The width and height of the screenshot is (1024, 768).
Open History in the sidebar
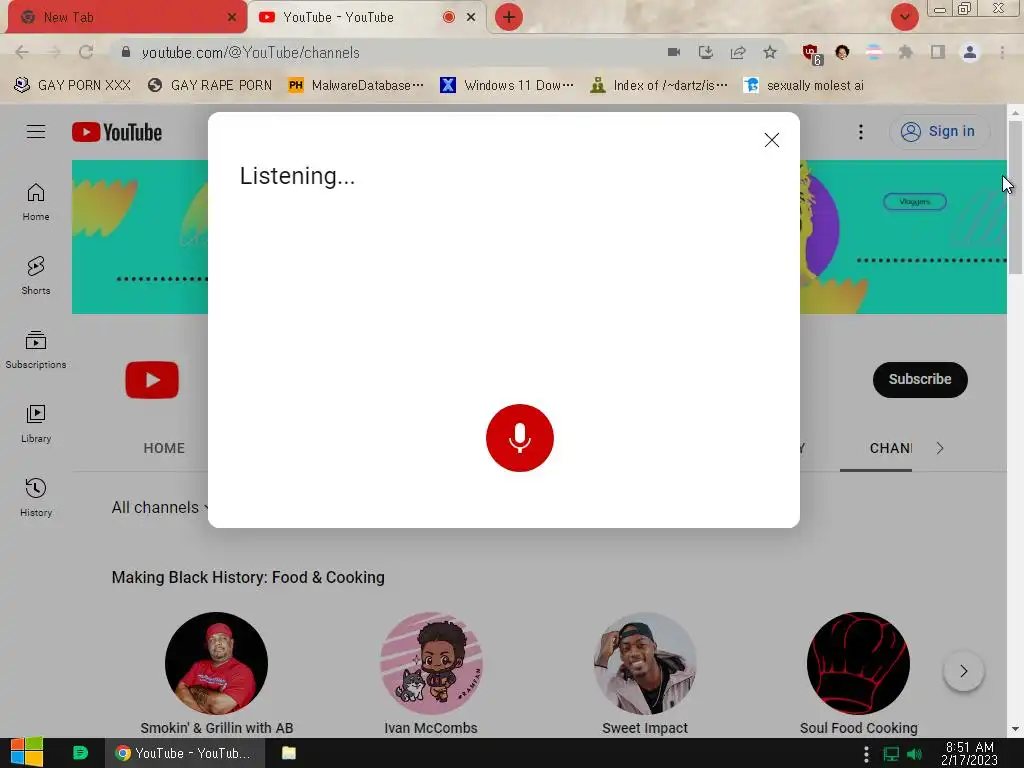point(36,498)
